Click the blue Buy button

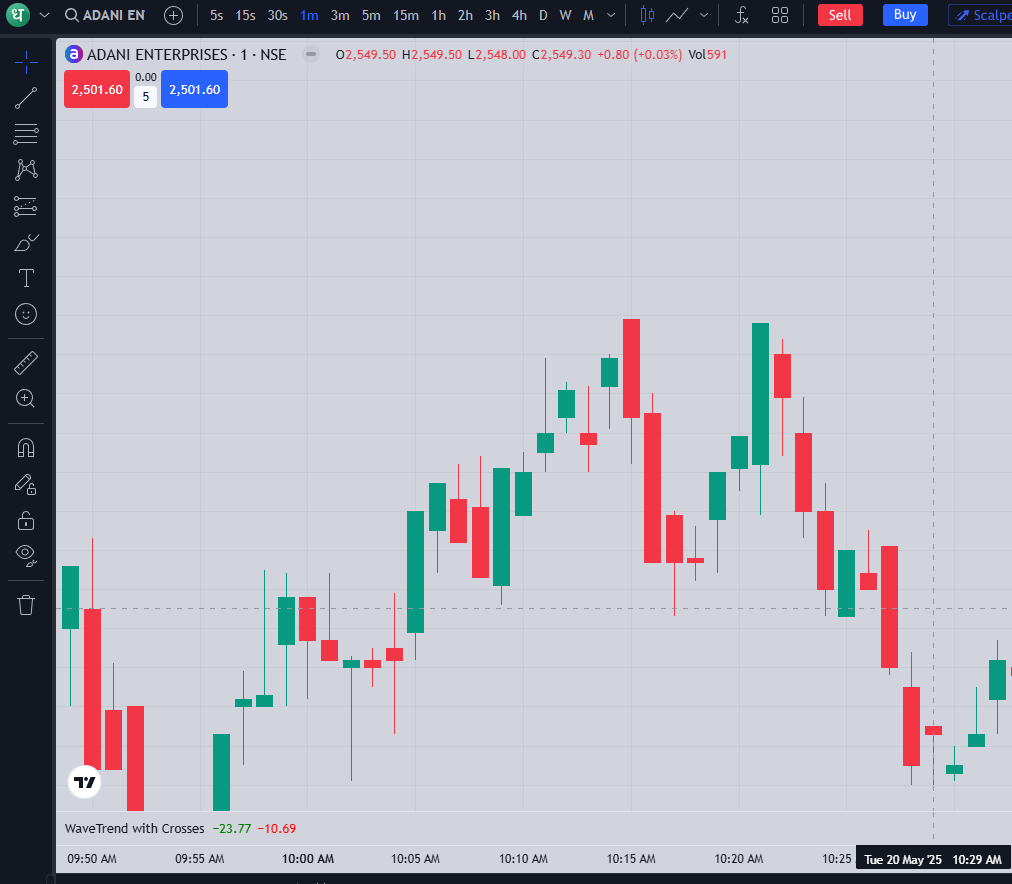(905, 14)
